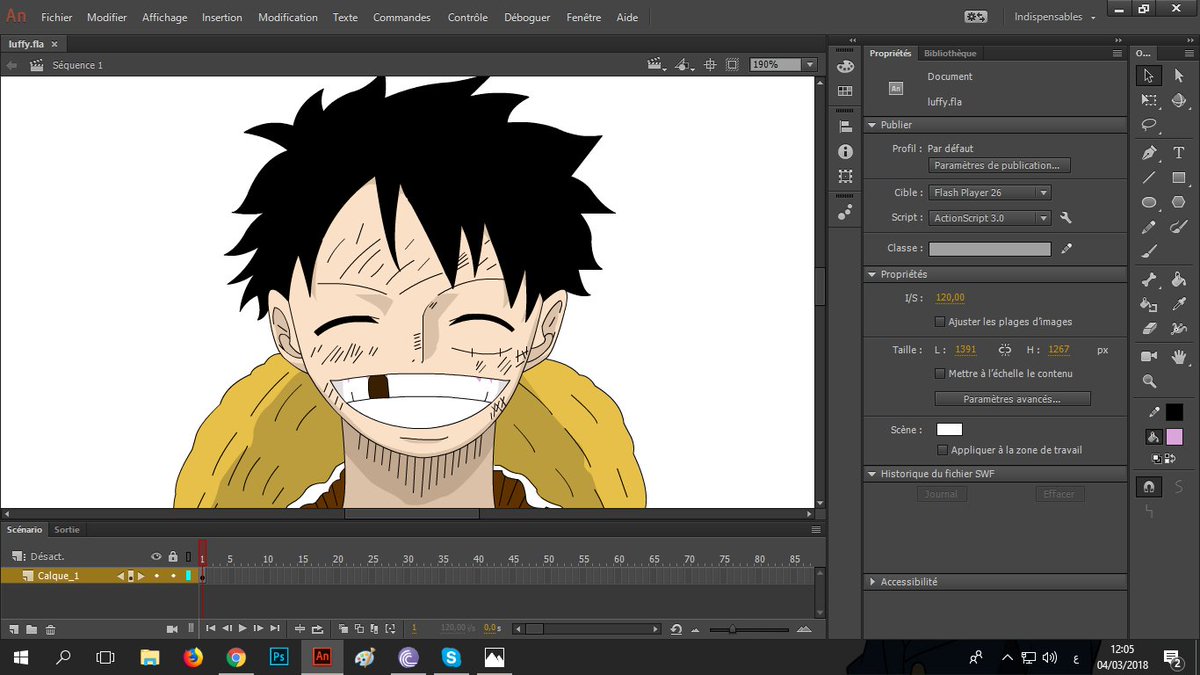Click the Scène white color swatch

pyautogui.click(x=949, y=429)
